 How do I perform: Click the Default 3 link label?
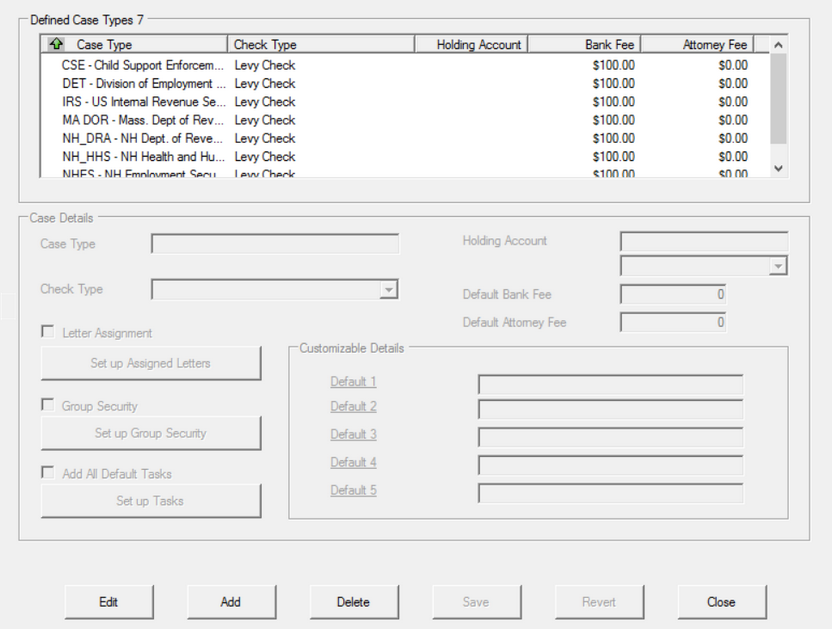click(353, 434)
